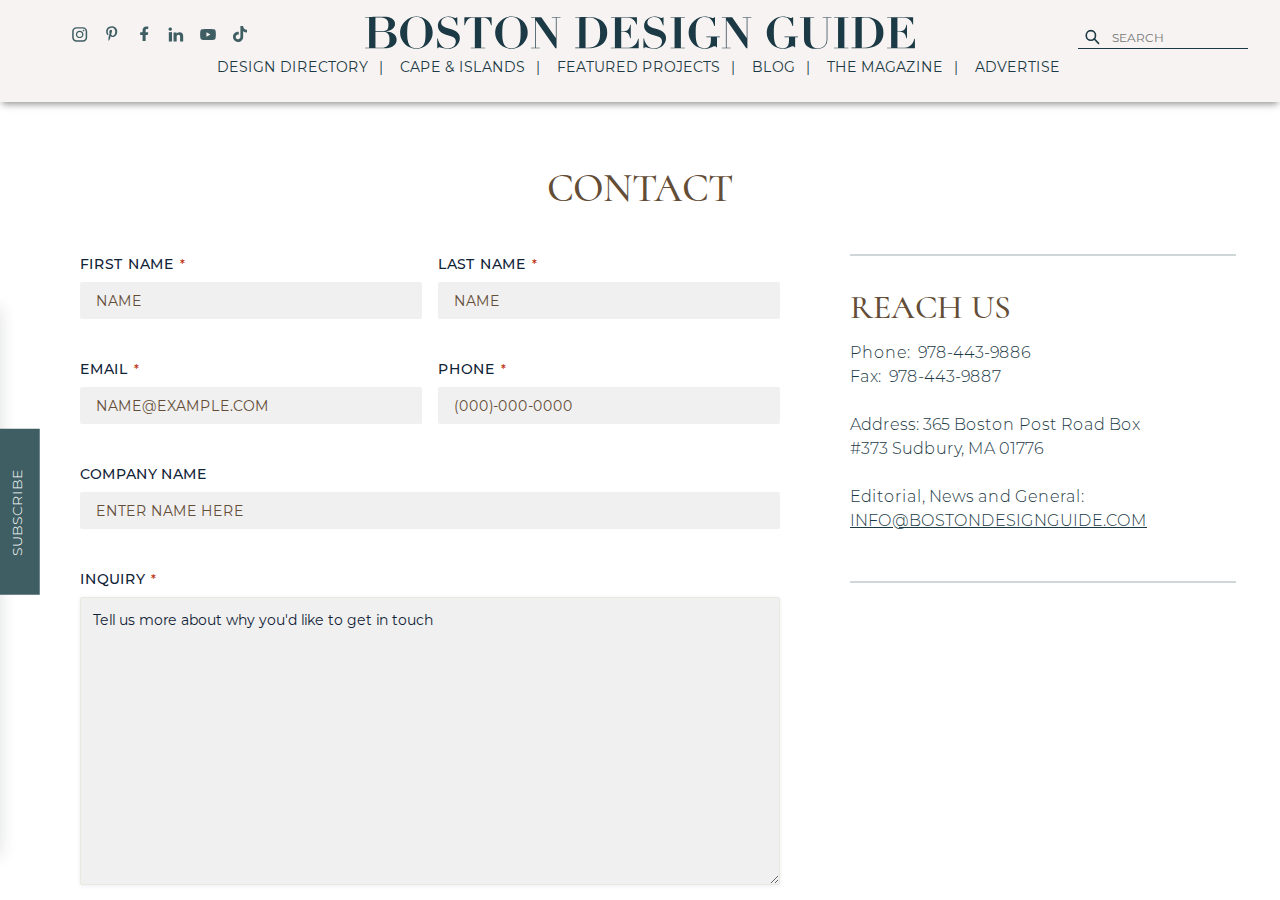Open the Blog menu item
Screen dimensions: 1280x900
(x=773, y=67)
